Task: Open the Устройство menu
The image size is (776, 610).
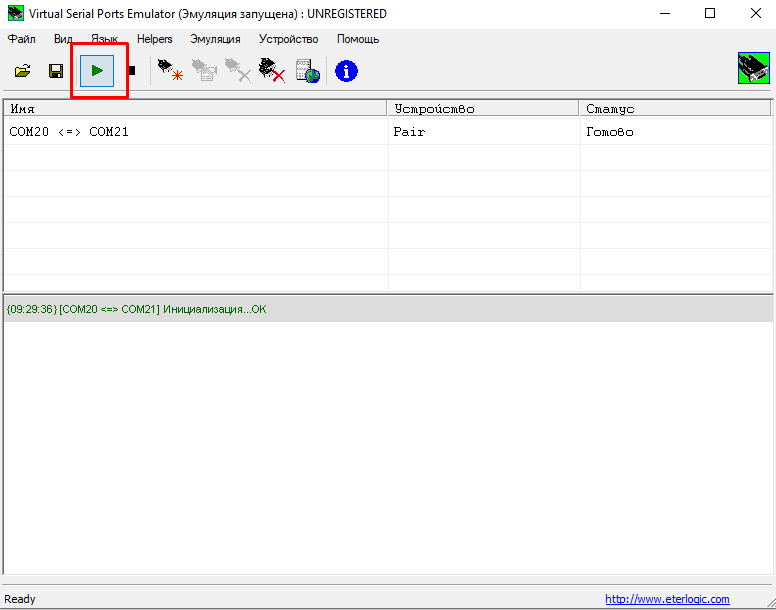Action: coord(289,39)
